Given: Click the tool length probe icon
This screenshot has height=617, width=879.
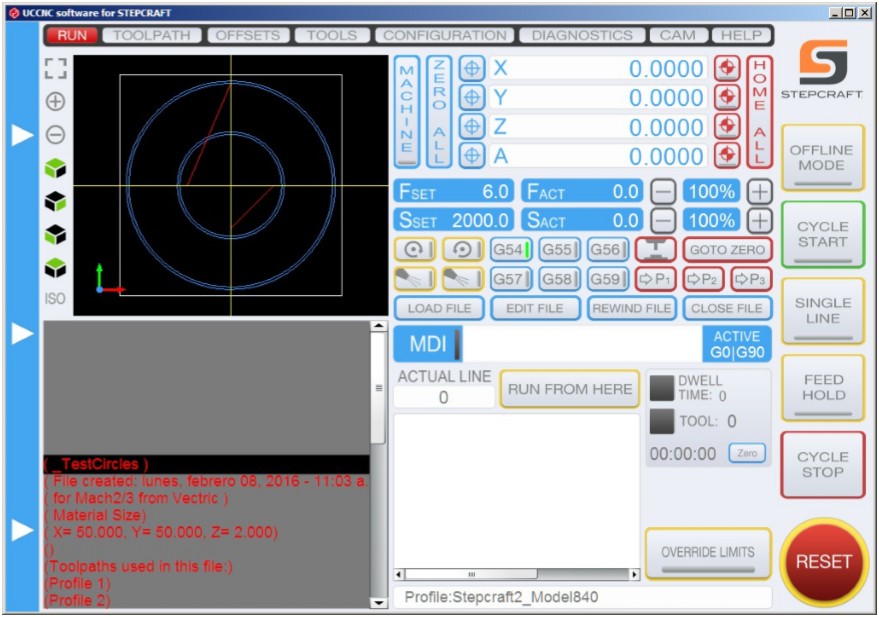Looking at the screenshot, I should click(x=655, y=249).
